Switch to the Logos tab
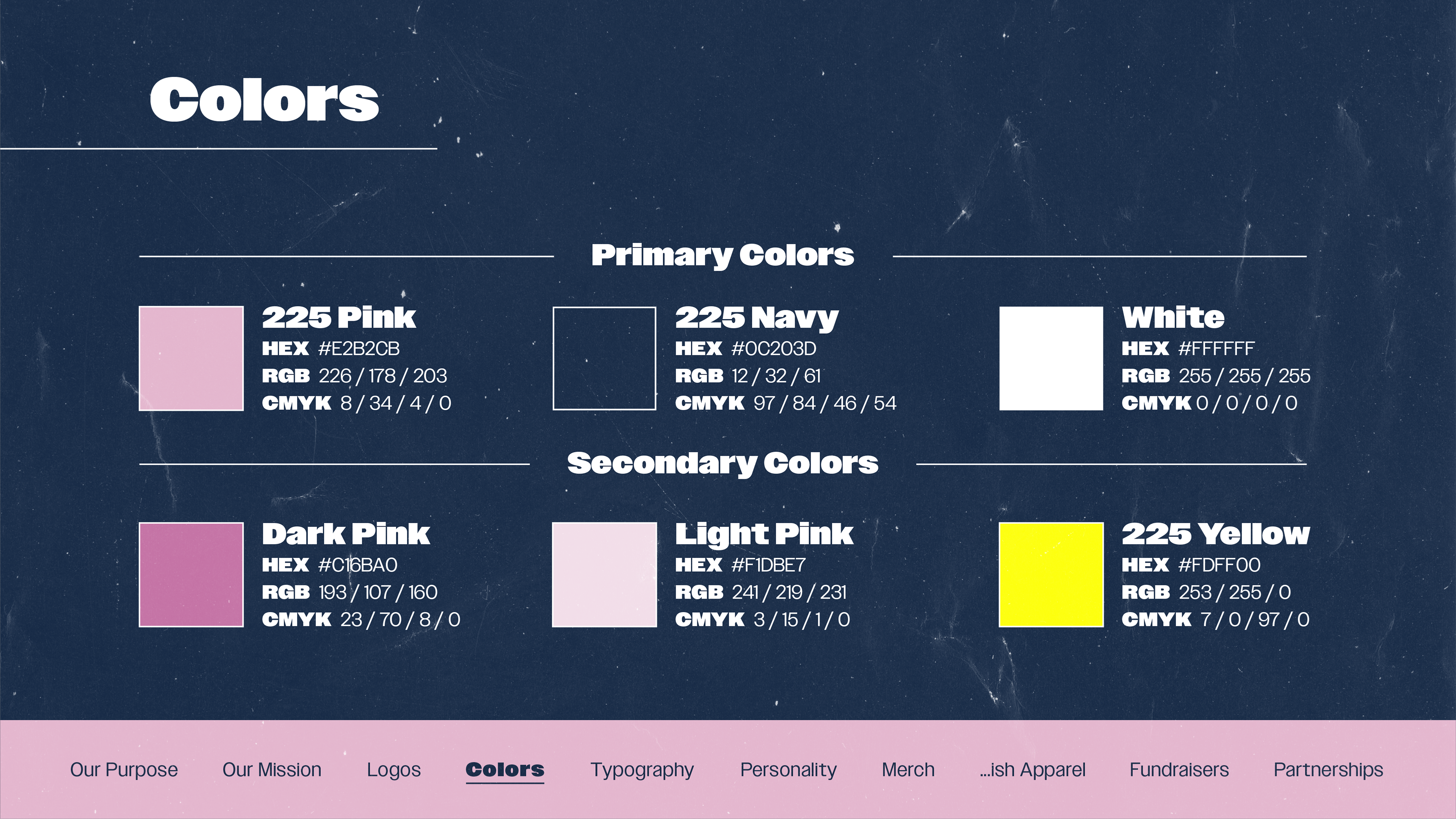The height and width of the screenshot is (819, 1456). point(394,769)
